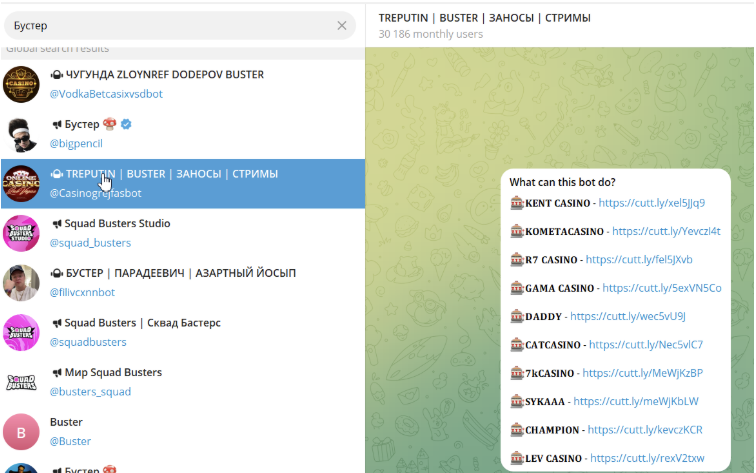Open the CATCASINO cutt.ly link
The image size is (756, 473).
646,345
